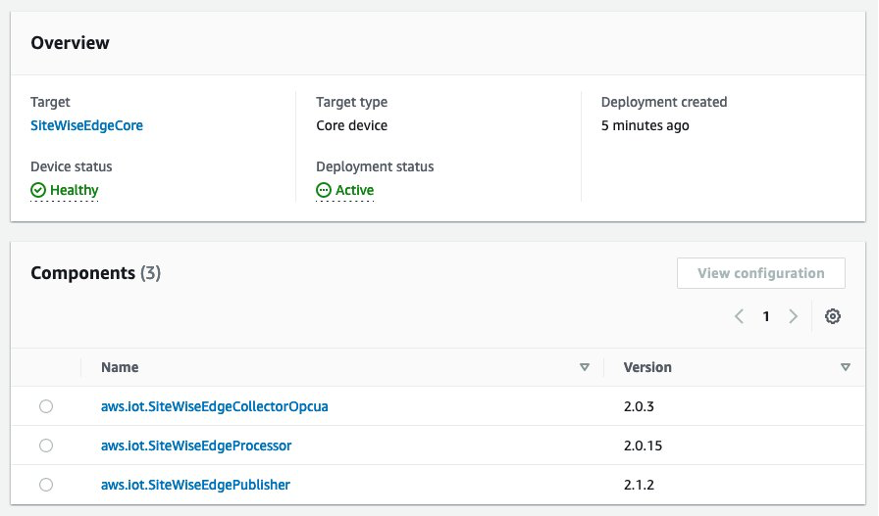
Task: Click the Name column header
Action: (x=120, y=367)
